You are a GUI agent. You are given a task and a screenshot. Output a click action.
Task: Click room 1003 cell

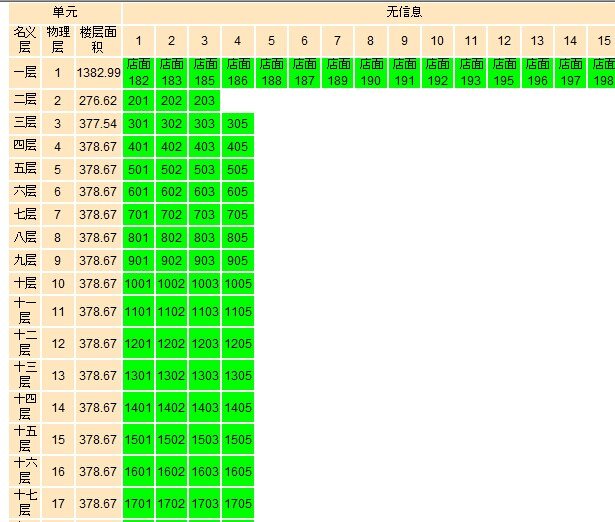(204, 284)
